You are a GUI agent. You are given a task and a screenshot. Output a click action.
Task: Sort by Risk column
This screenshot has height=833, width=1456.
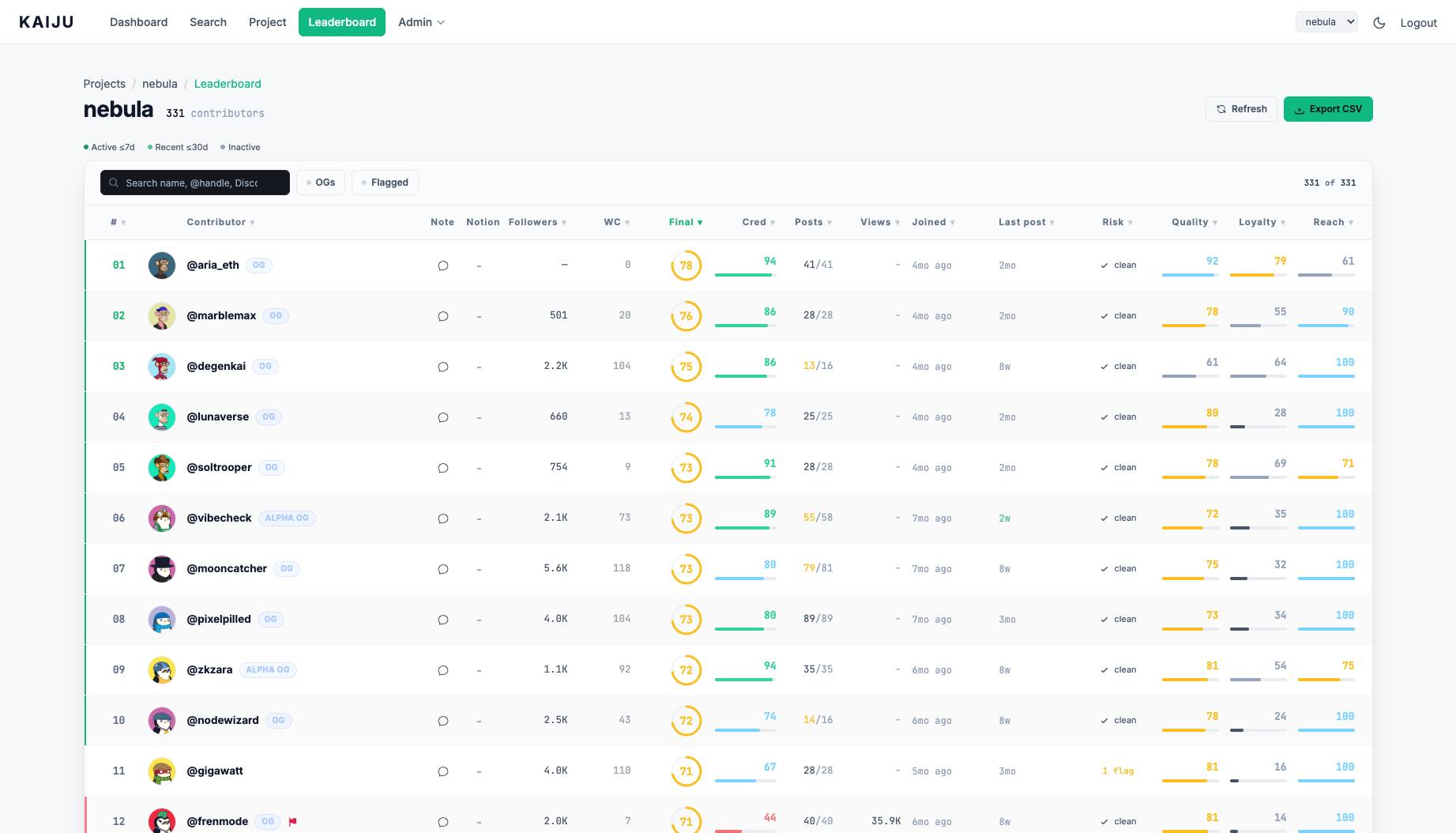[x=1117, y=222]
